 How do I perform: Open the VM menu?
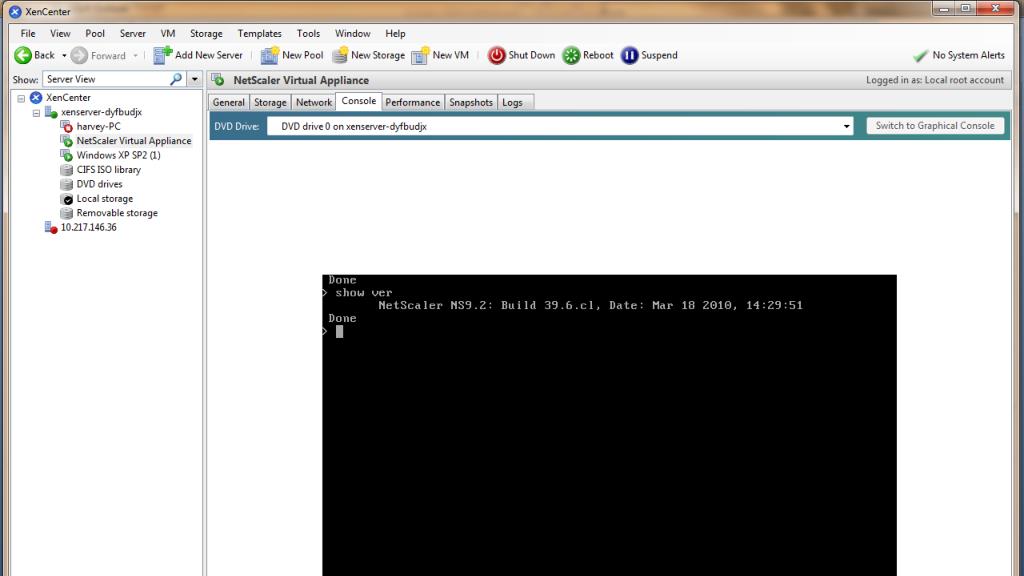[168, 33]
